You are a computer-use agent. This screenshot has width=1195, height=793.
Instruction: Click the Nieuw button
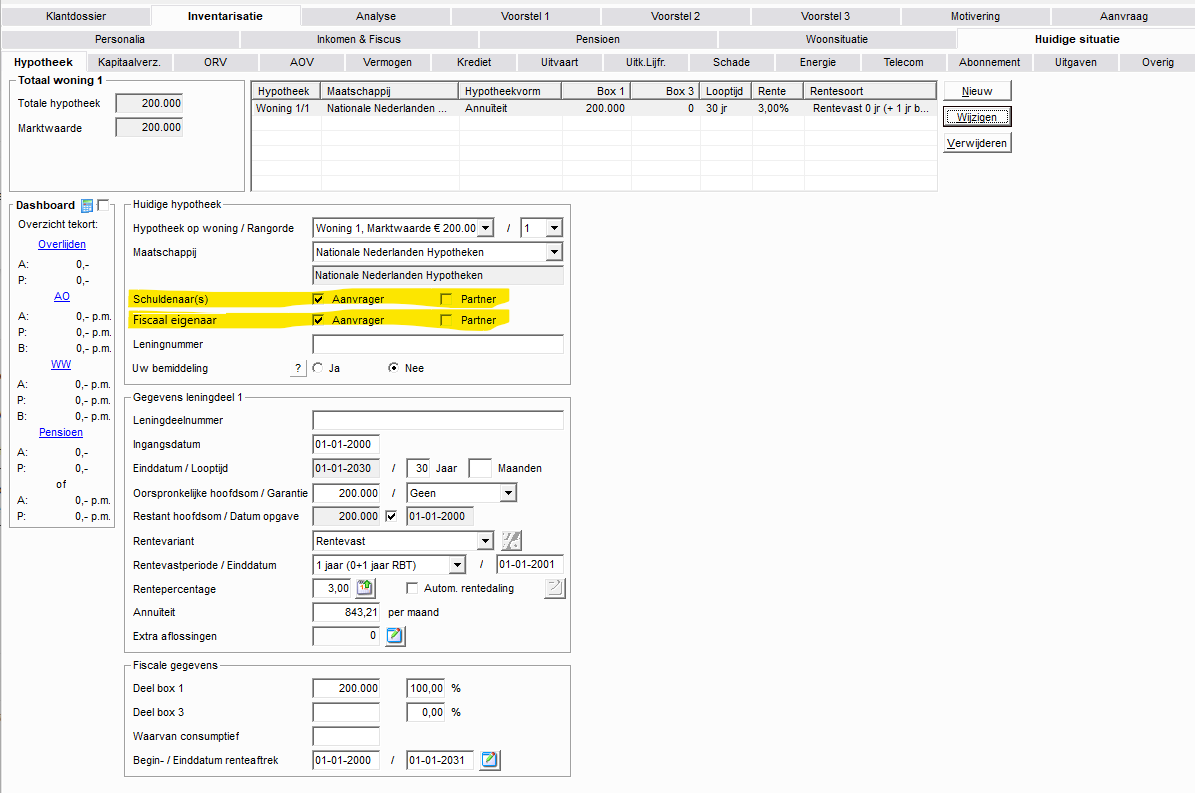[x=977, y=91]
